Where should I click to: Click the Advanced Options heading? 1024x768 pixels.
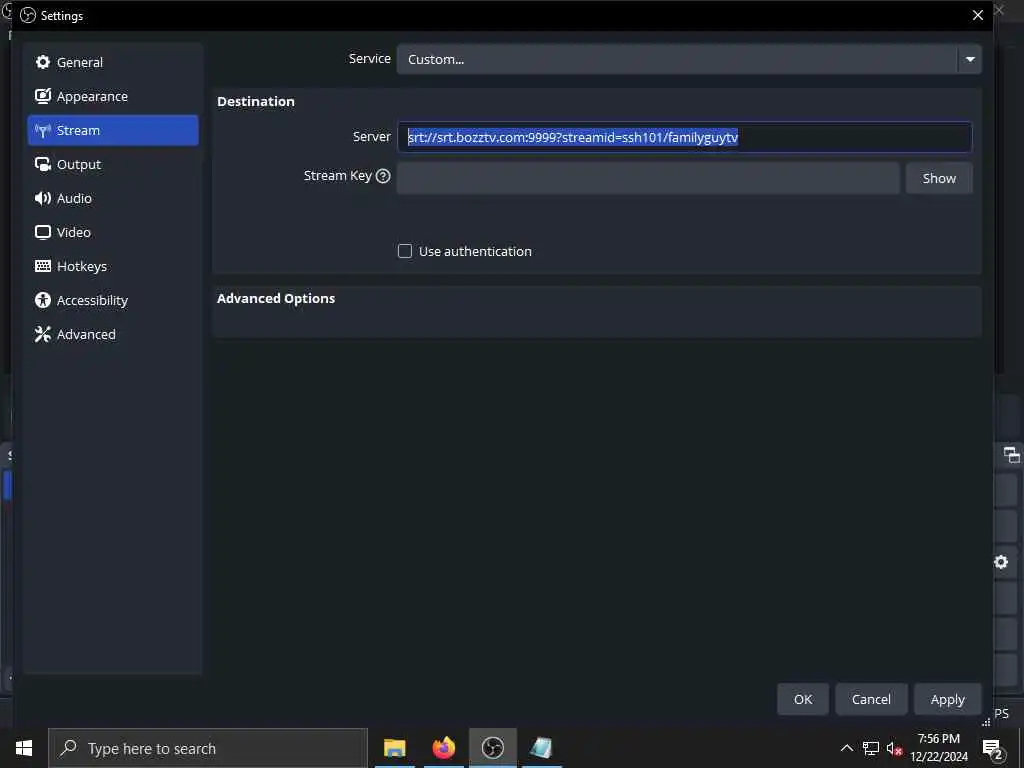(276, 298)
